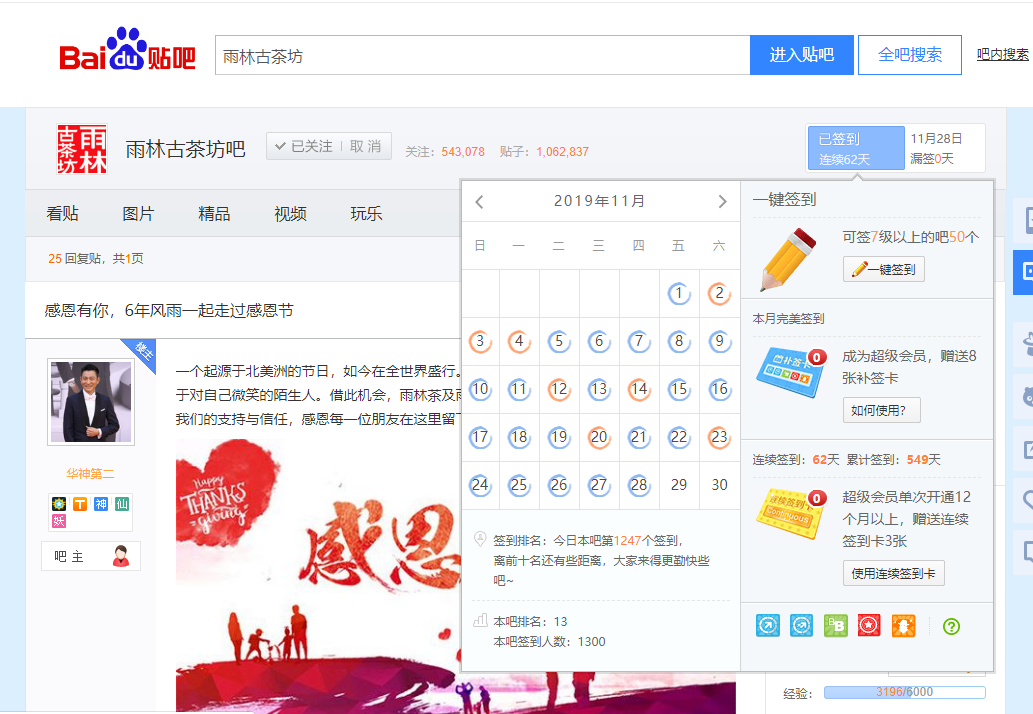Click the blue 补签卡 card icon
The image size is (1033, 714).
791,371
